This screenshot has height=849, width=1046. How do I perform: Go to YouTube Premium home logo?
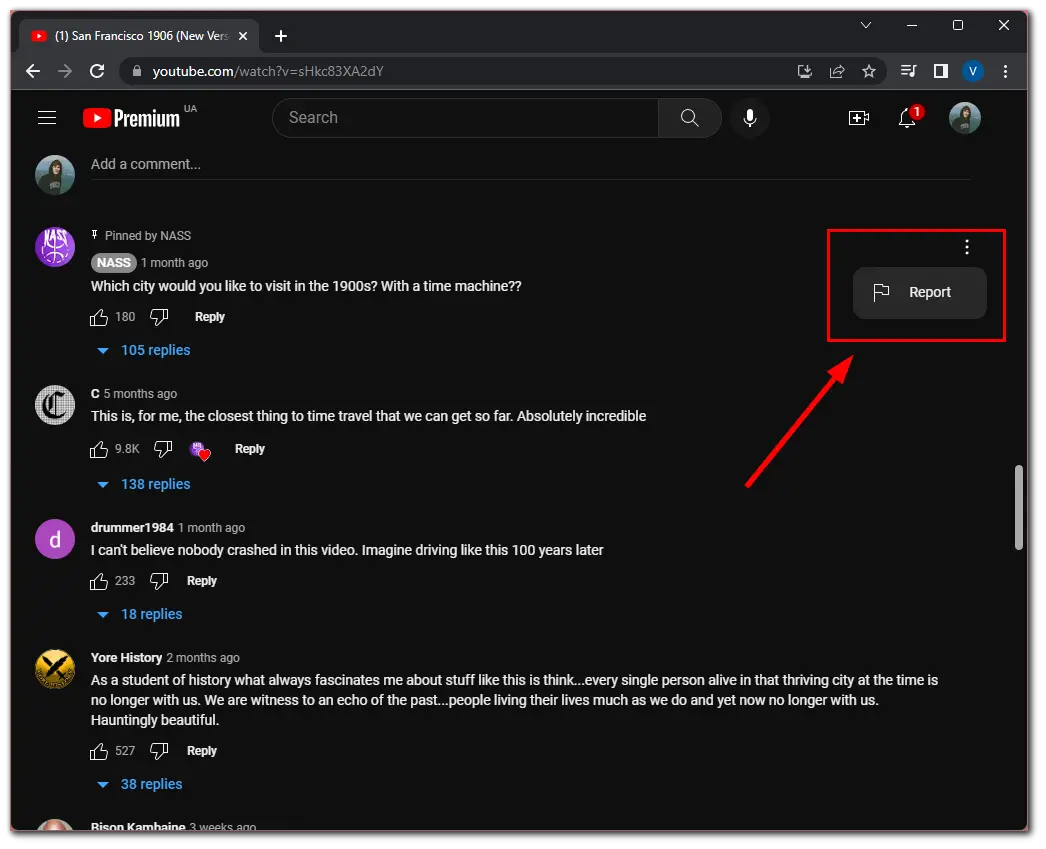pyautogui.click(x=132, y=118)
